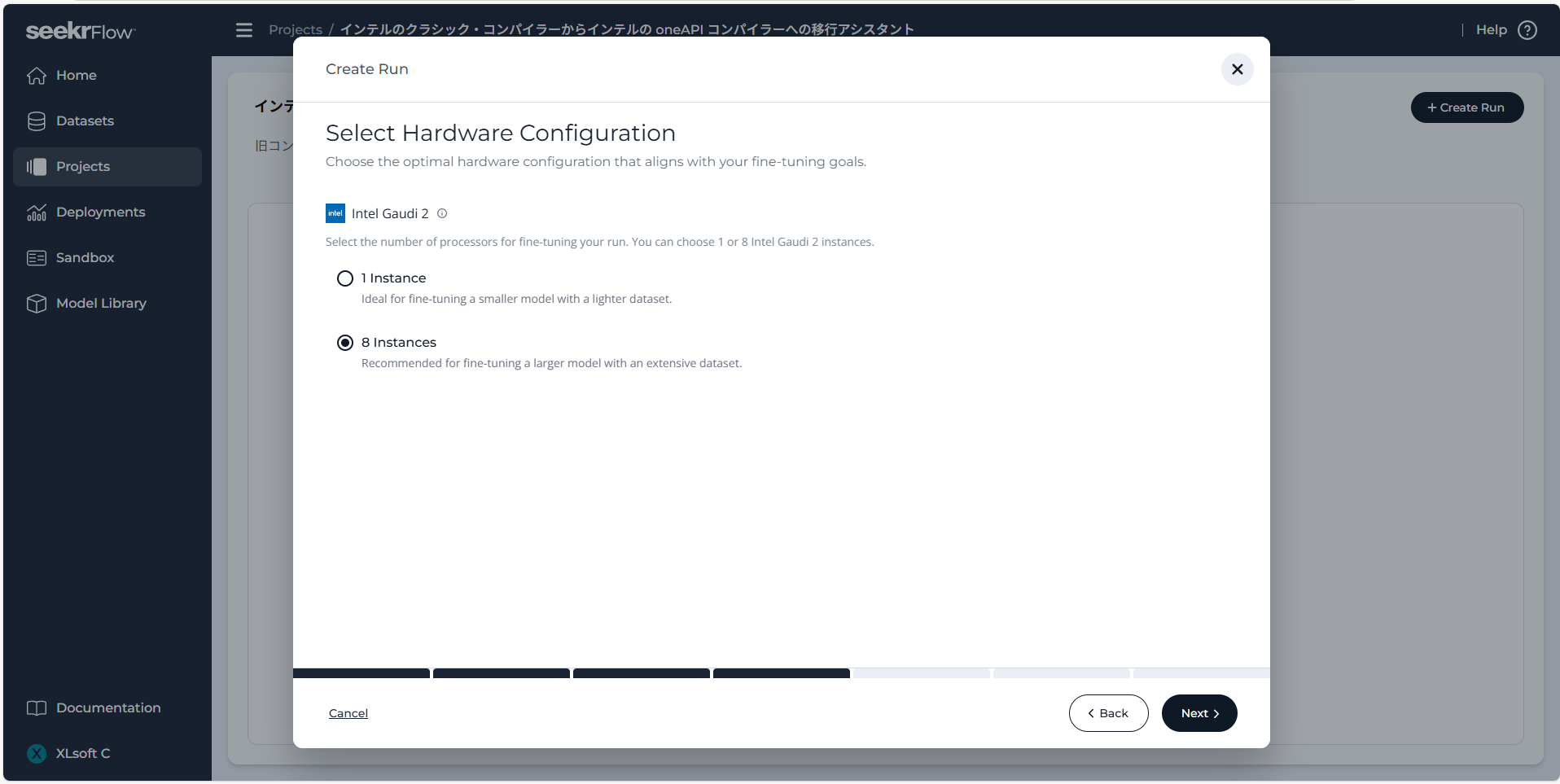This screenshot has width=1560, height=784.
Task: Open Documentation in the sidebar
Action: coord(107,708)
